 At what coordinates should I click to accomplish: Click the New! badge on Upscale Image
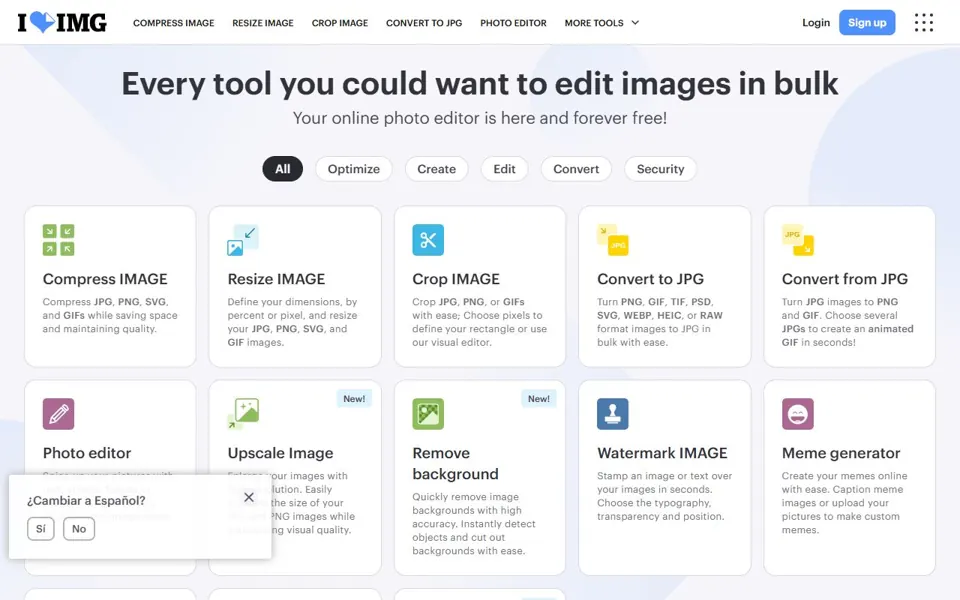(x=354, y=399)
